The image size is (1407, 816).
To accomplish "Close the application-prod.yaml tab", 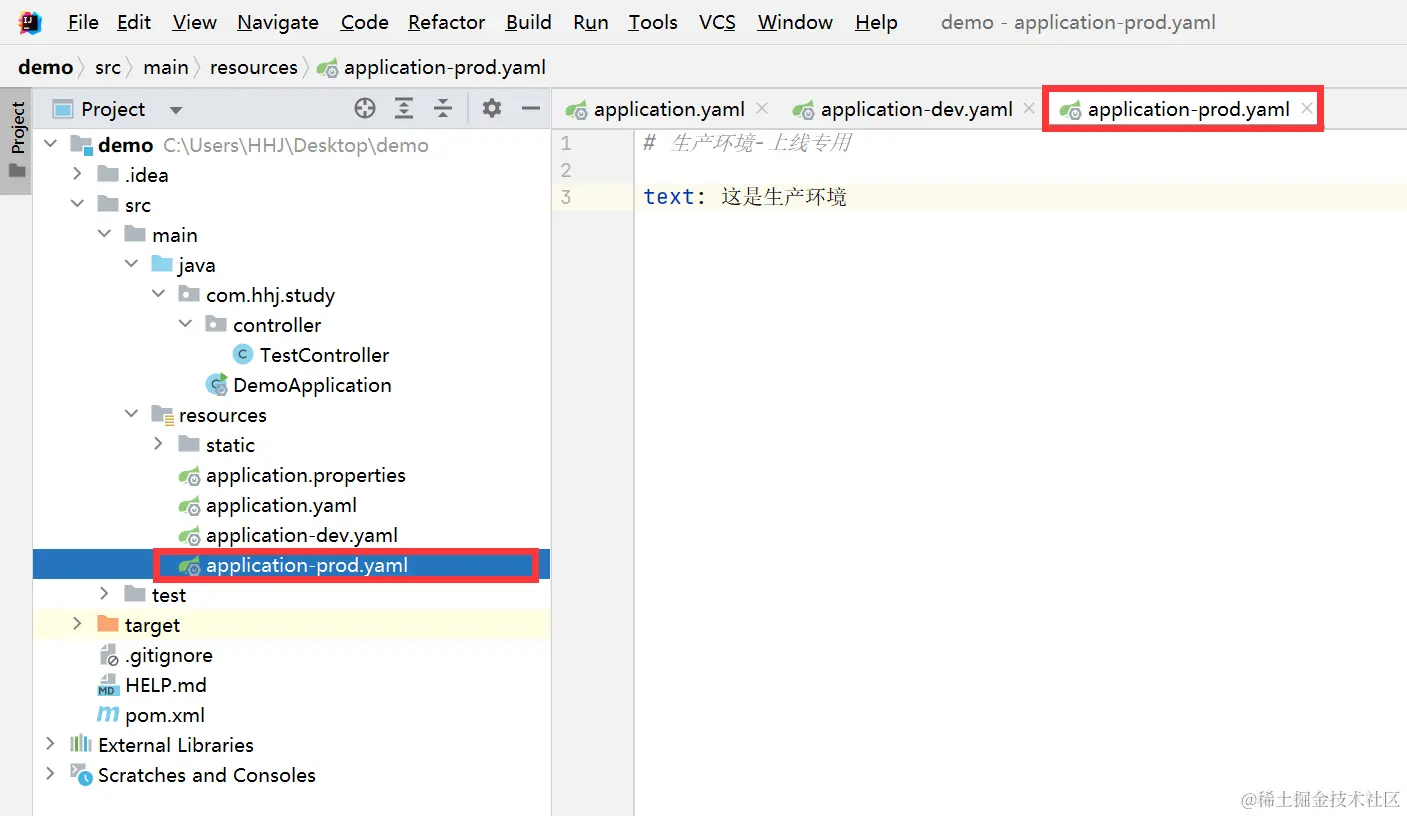I will click(x=1306, y=109).
